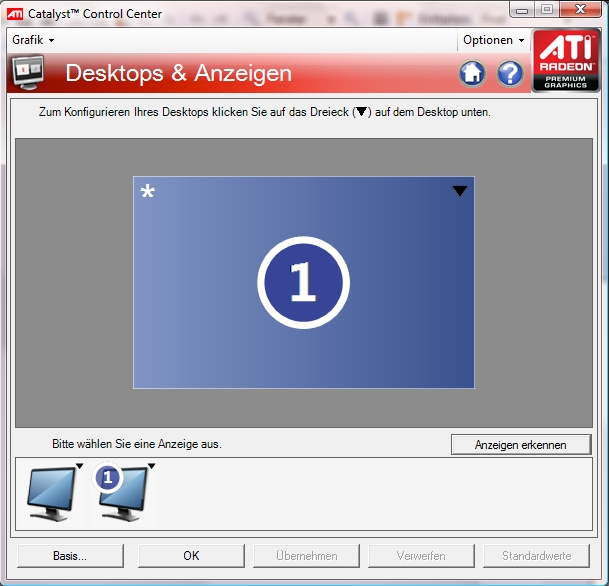This screenshot has height=586, width=609.
Task: Expand the triangle on unnumbered display
Action: tap(79, 466)
